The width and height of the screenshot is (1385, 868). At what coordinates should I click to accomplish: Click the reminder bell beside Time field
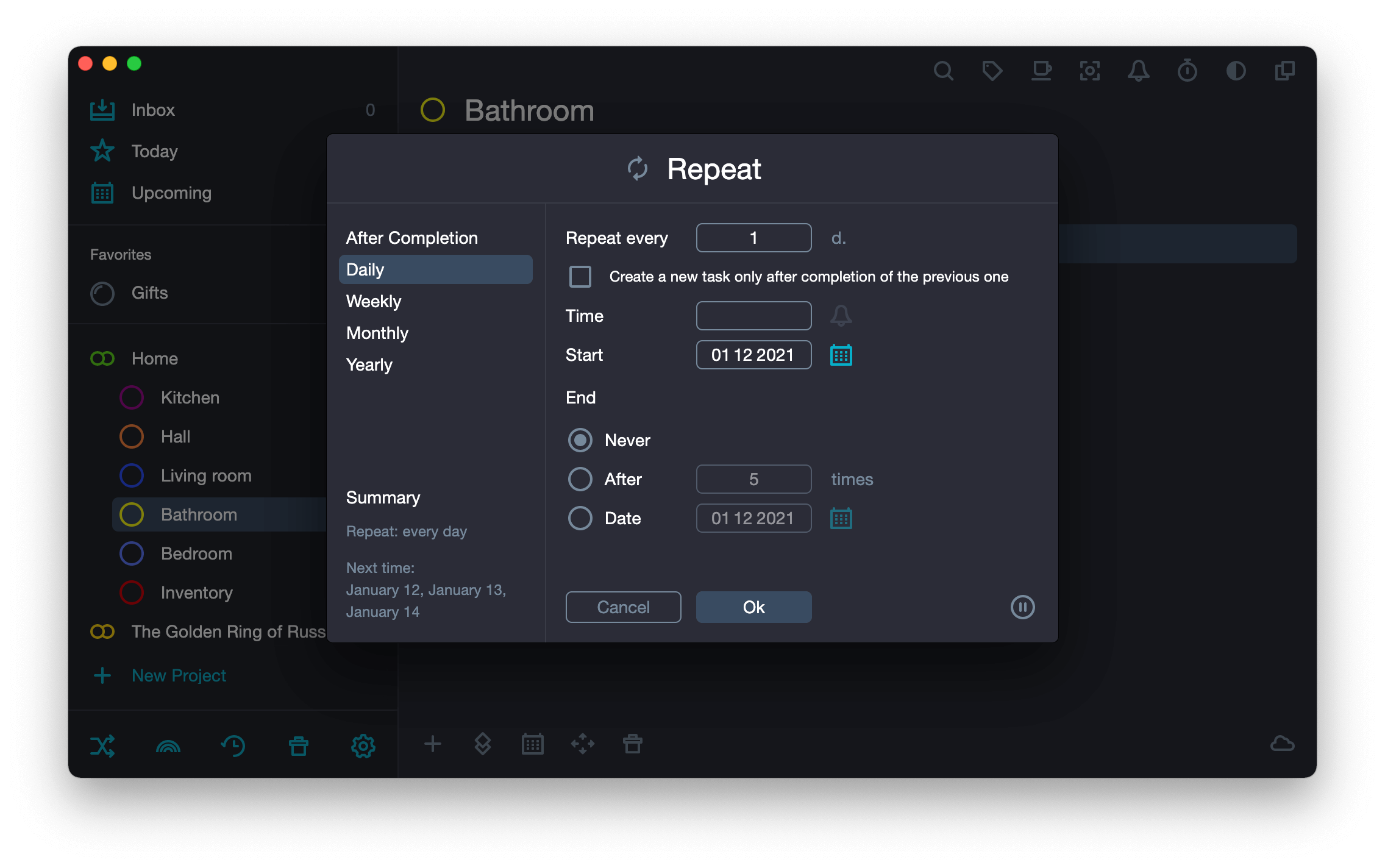point(841,316)
